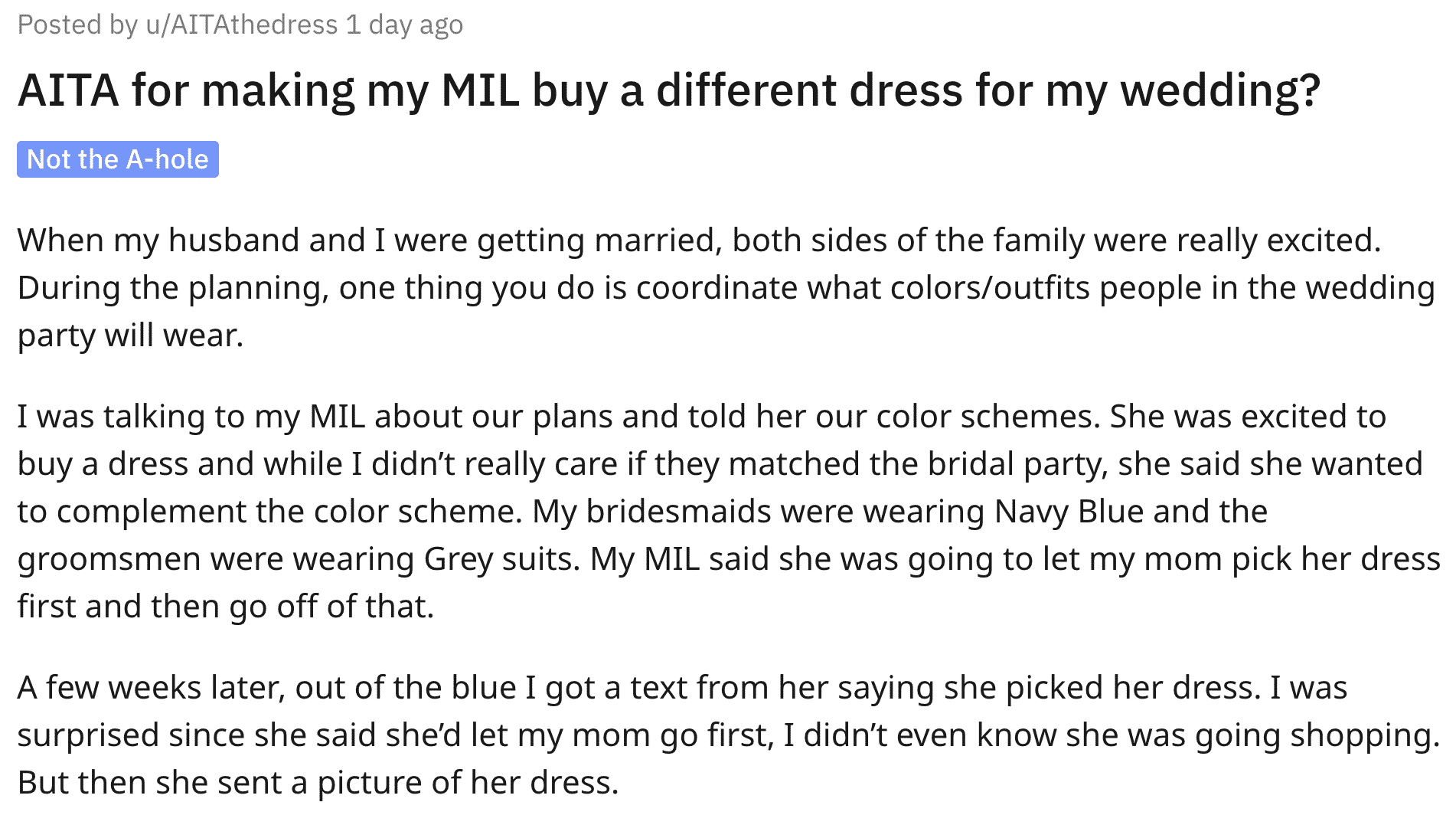Open the u/AITAthedress user profile link
1456x815 pixels.
242,25
